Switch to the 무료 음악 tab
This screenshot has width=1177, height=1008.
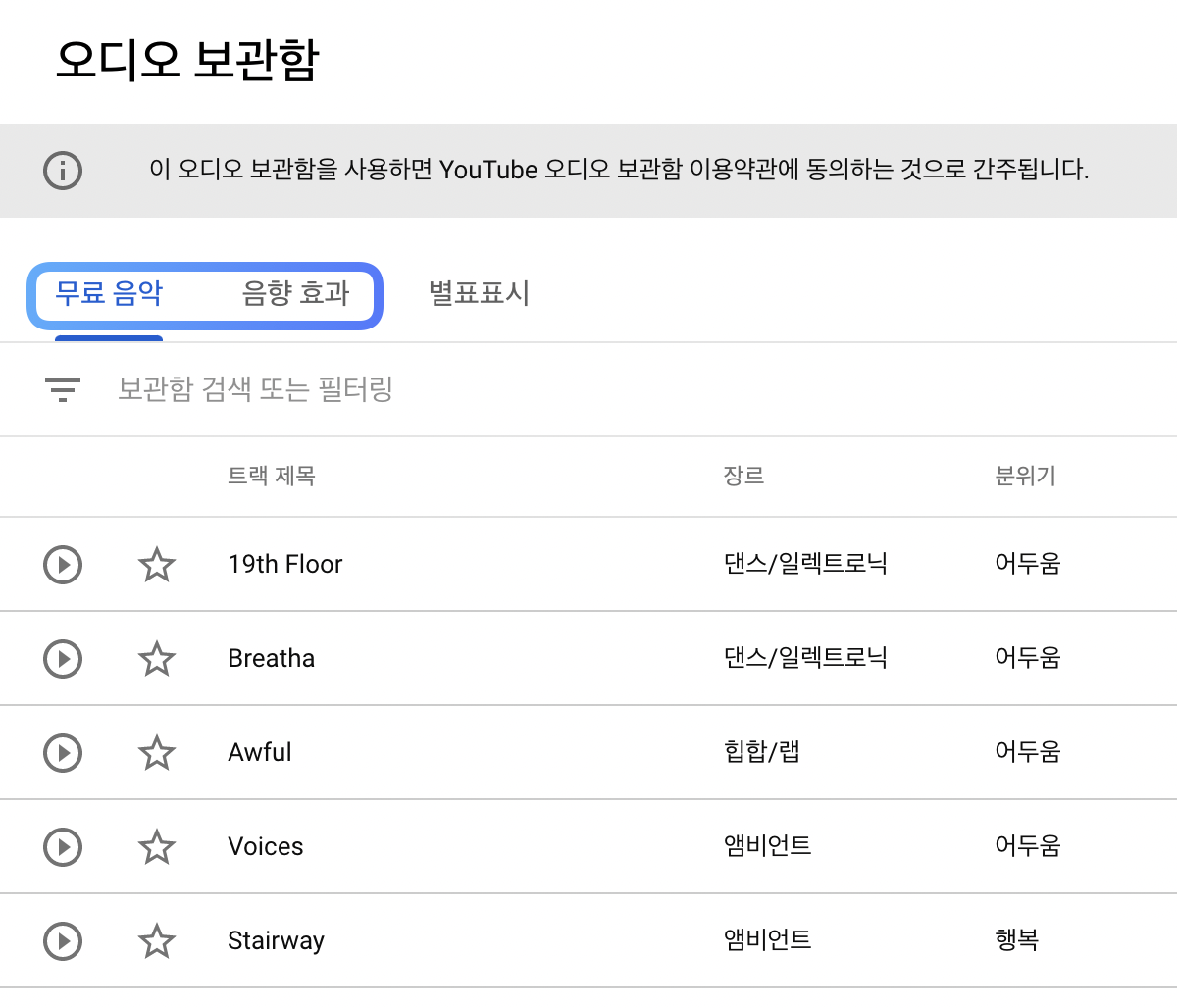tap(109, 293)
